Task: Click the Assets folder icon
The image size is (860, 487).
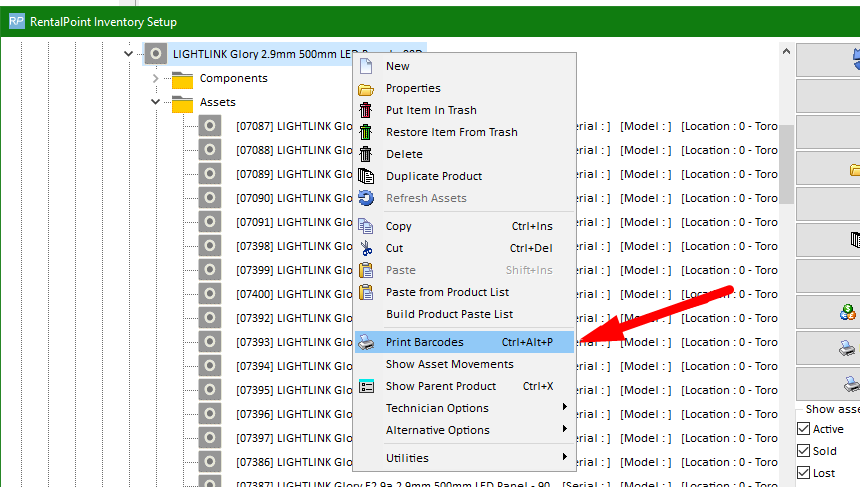Action: pos(182,104)
